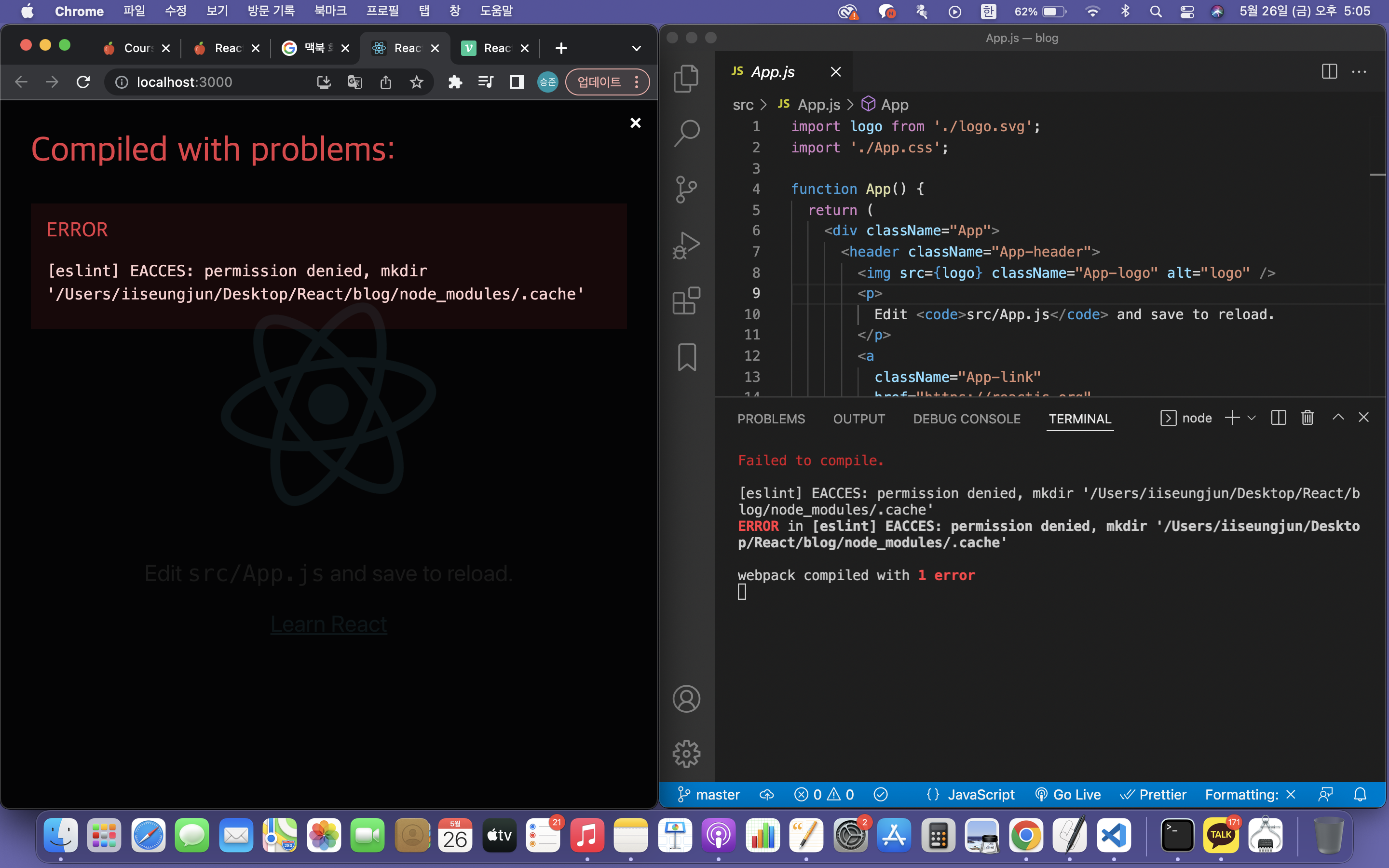Screen dimensions: 1389x868
Task: Open macOS Control Center icon
Action: (x=1186, y=11)
